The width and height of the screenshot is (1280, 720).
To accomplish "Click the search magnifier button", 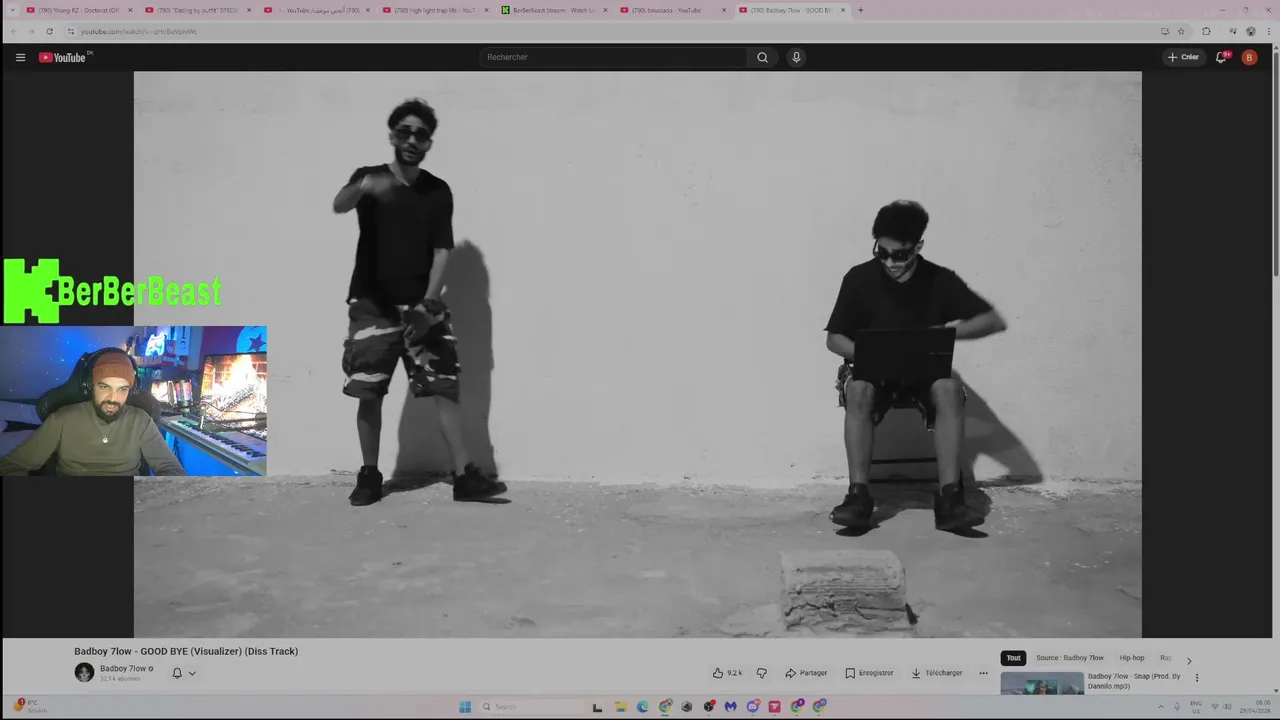I will click(762, 57).
